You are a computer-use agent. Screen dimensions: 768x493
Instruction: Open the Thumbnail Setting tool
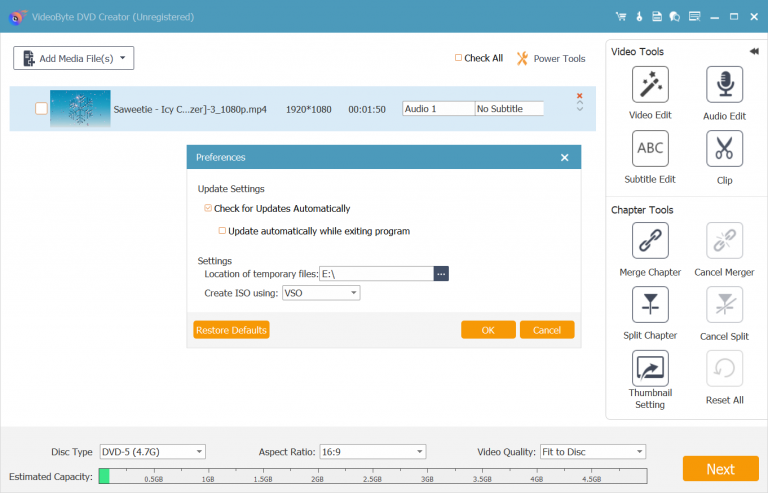point(650,368)
